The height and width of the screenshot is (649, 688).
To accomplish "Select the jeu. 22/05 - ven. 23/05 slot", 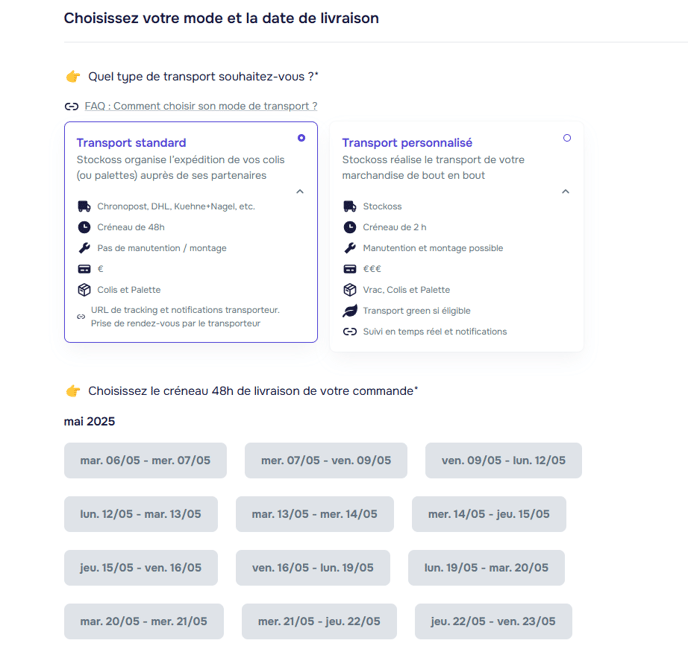I will click(x=493, y=621).
